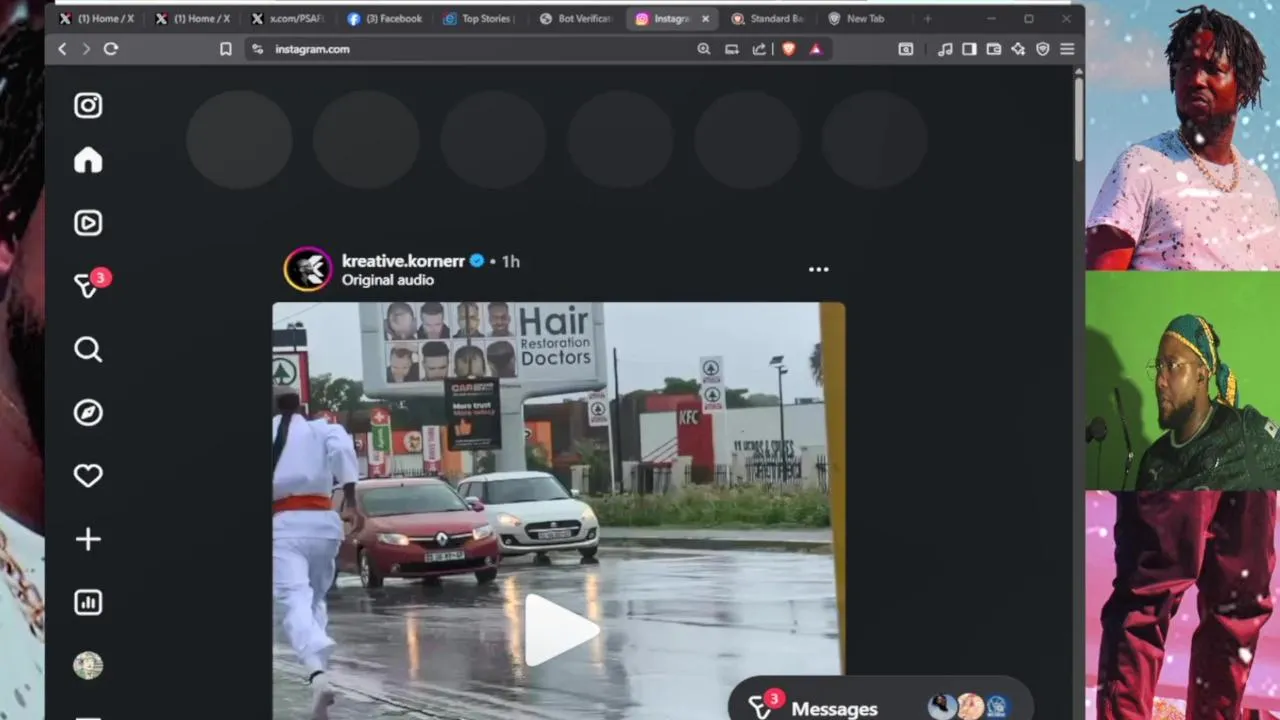Open a new browser tab with plus
Viewport: 1280px width, 720px height.
(x=927, y=18)
